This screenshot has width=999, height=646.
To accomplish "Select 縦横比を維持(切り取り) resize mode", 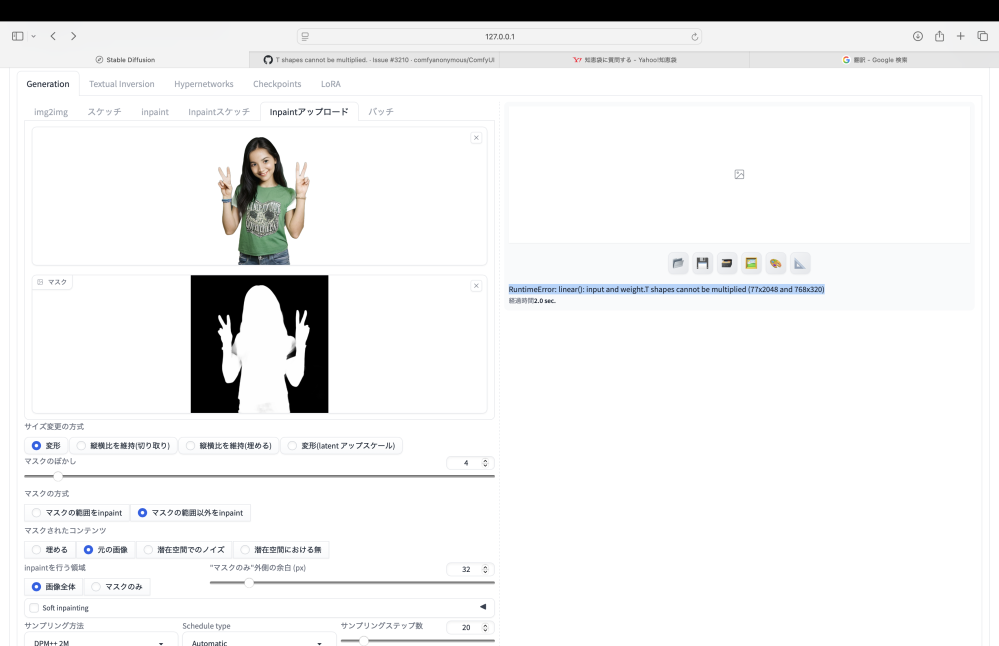I will tap(123, 446).
